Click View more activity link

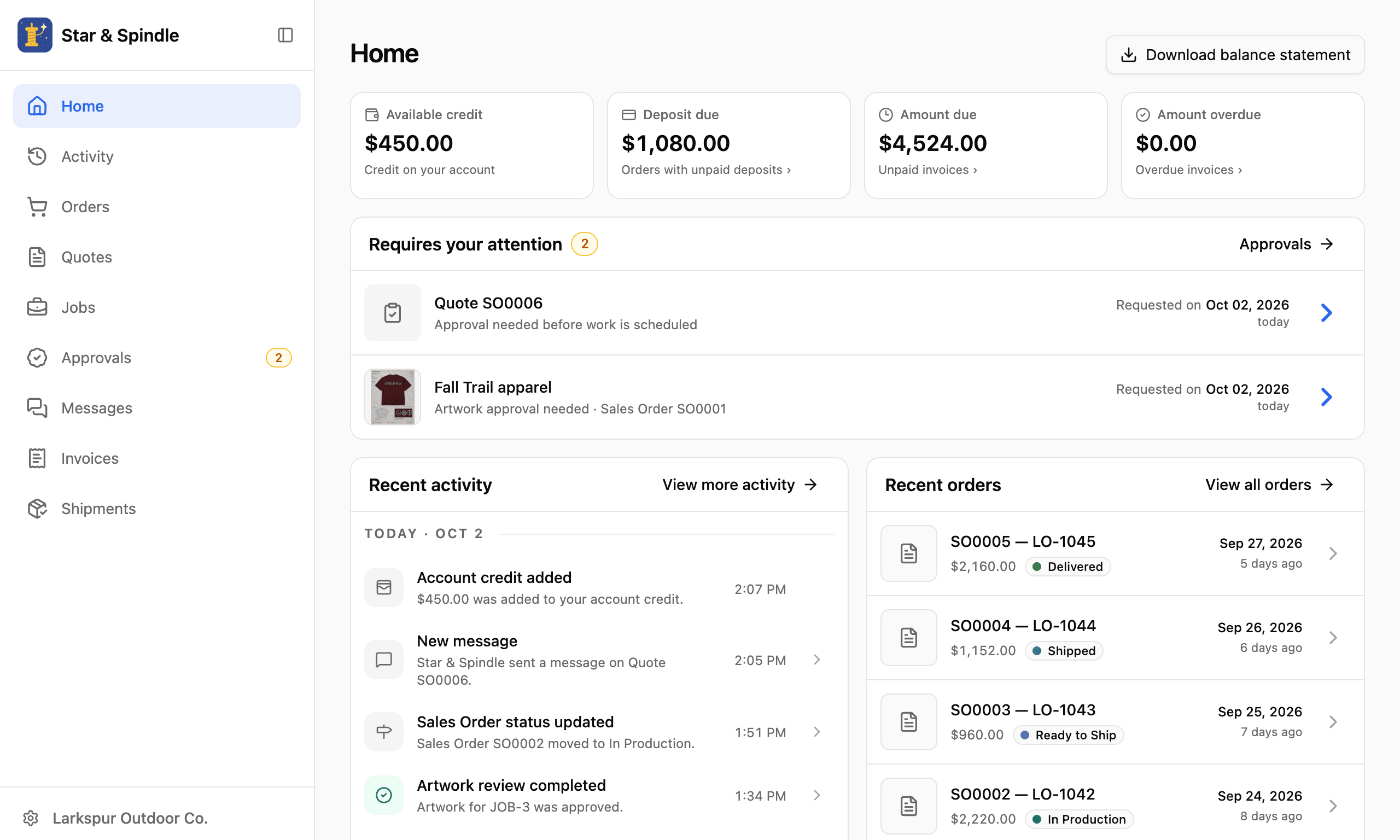(x=740, y=485)
